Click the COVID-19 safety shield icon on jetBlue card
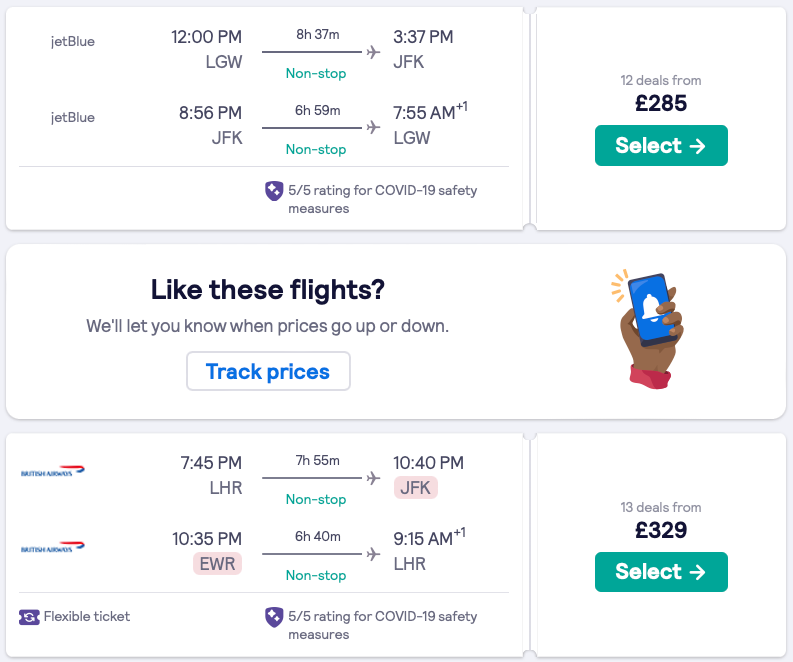This screenshot has width=793, height=662. click(274, 190)
